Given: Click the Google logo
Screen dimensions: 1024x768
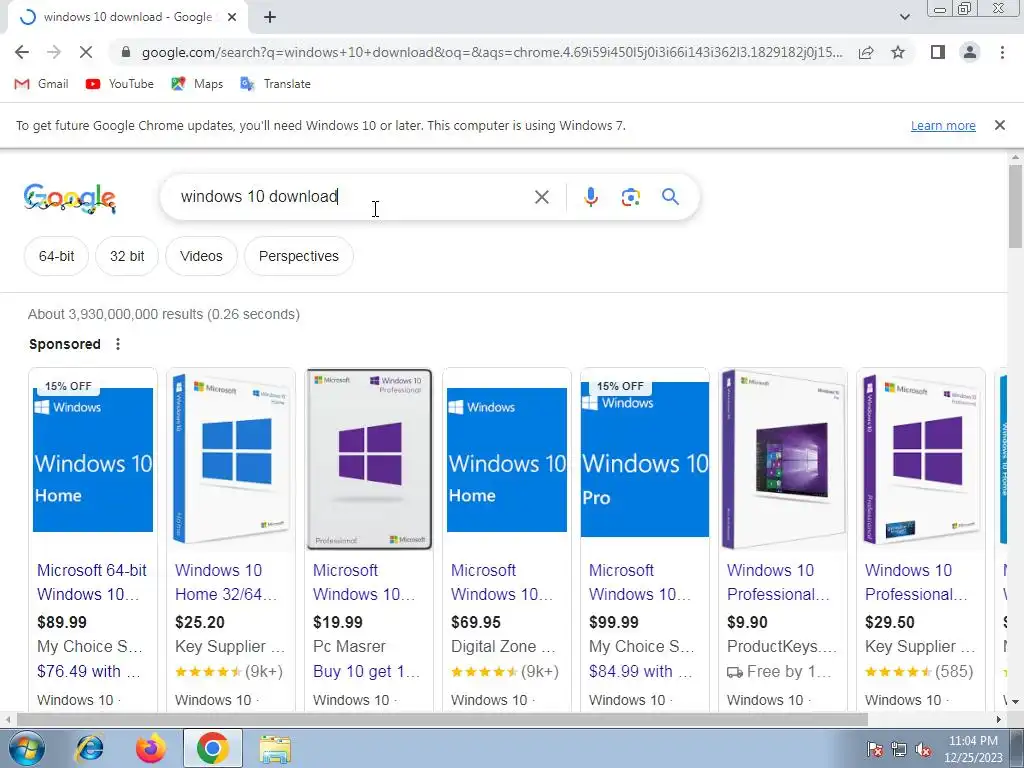Looking at the screenshot, I should [x=70, y=198].
